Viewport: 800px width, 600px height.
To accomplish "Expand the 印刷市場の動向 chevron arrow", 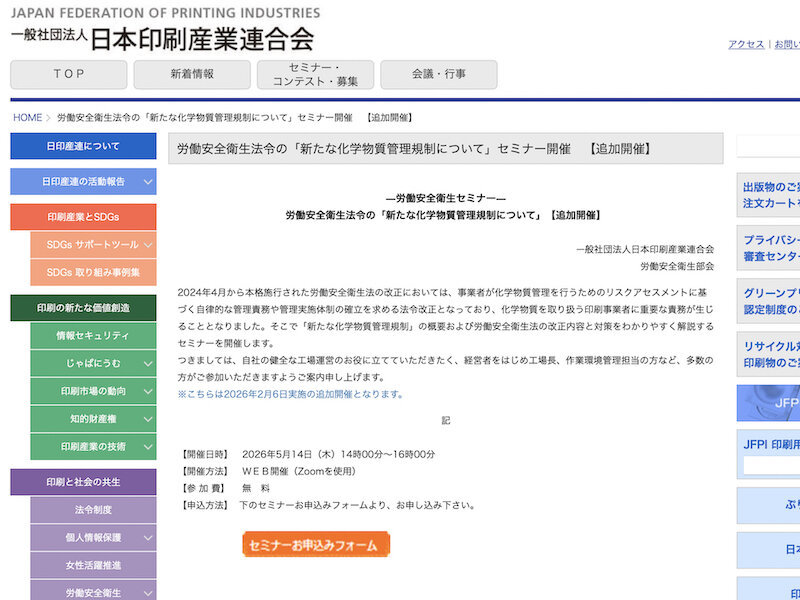I will (x=148, y=391).
